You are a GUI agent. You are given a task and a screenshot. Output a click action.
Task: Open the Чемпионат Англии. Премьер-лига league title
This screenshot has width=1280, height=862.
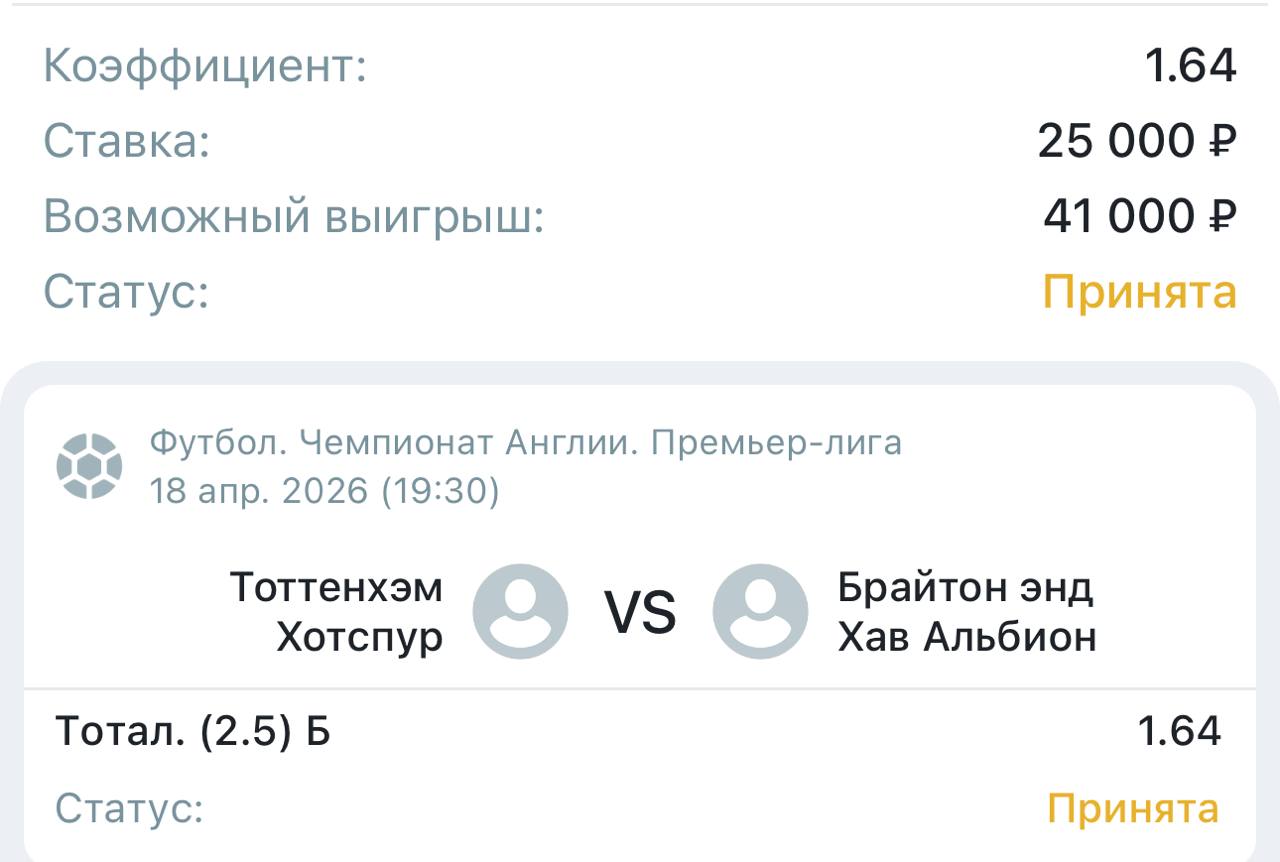[525, 442]
